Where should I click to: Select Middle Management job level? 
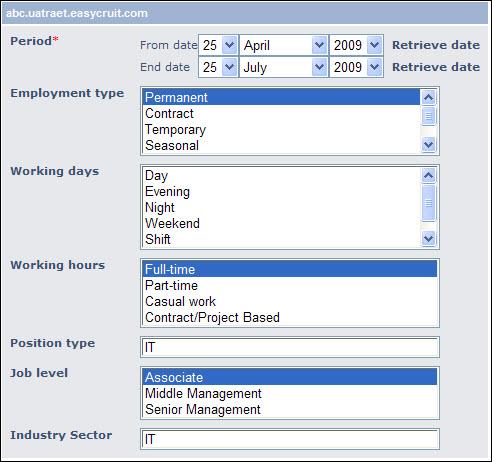(x=290, y=393)
